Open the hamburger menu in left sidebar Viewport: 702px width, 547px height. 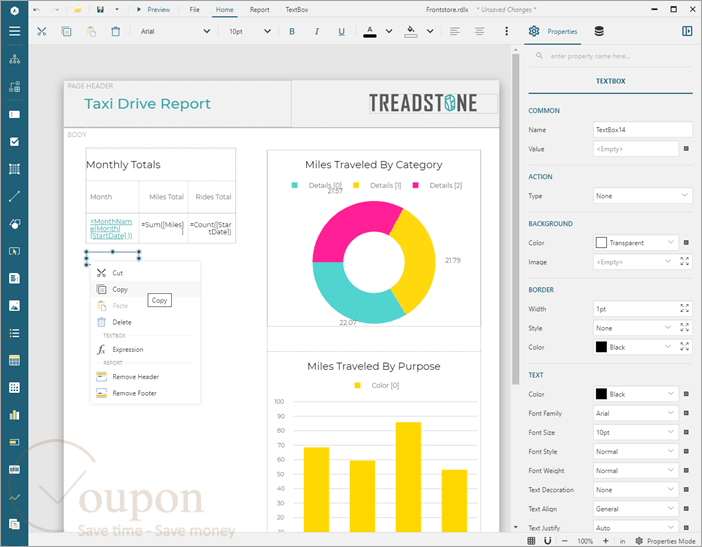point(14,31)
